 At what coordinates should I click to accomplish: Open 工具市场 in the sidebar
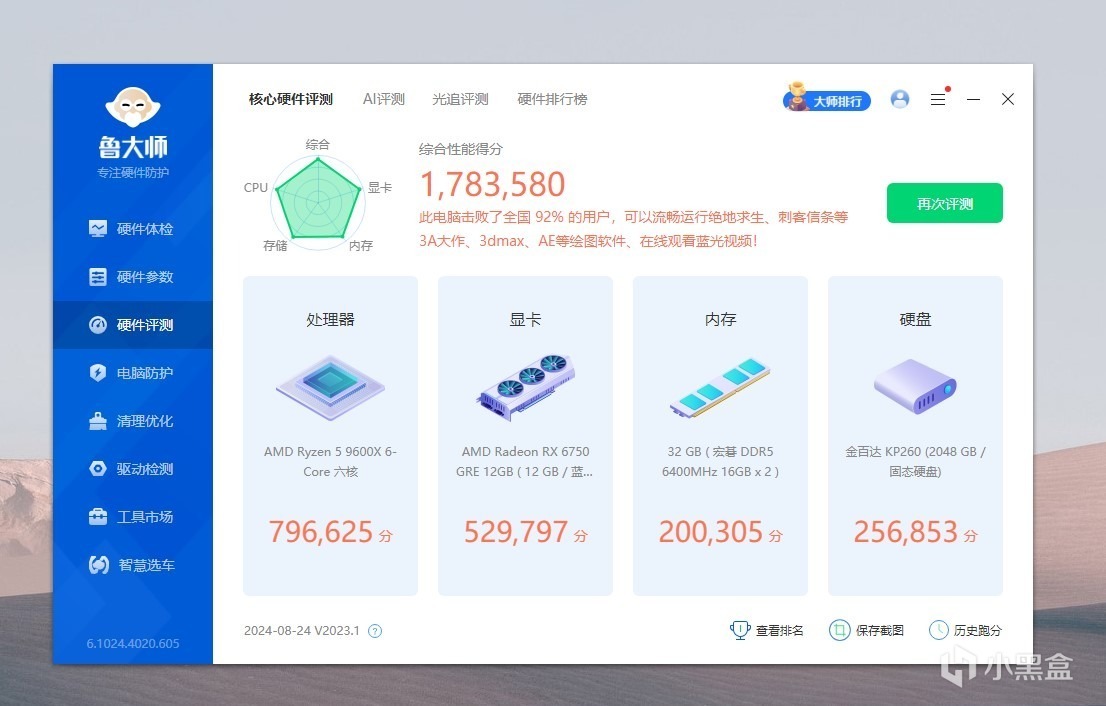133,517
